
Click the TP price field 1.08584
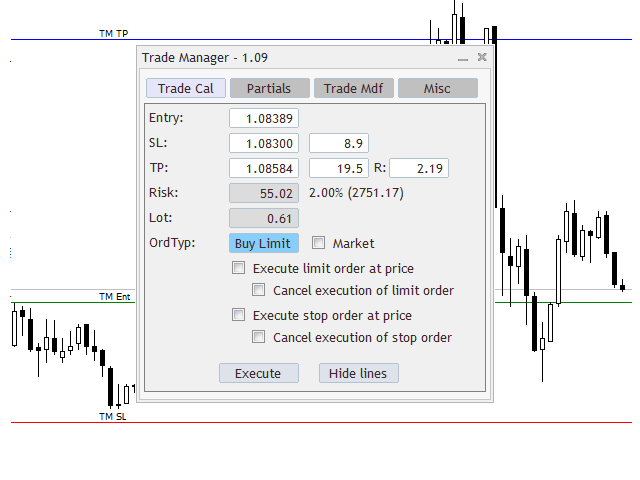pyautogui.click(x=264, y=168)
